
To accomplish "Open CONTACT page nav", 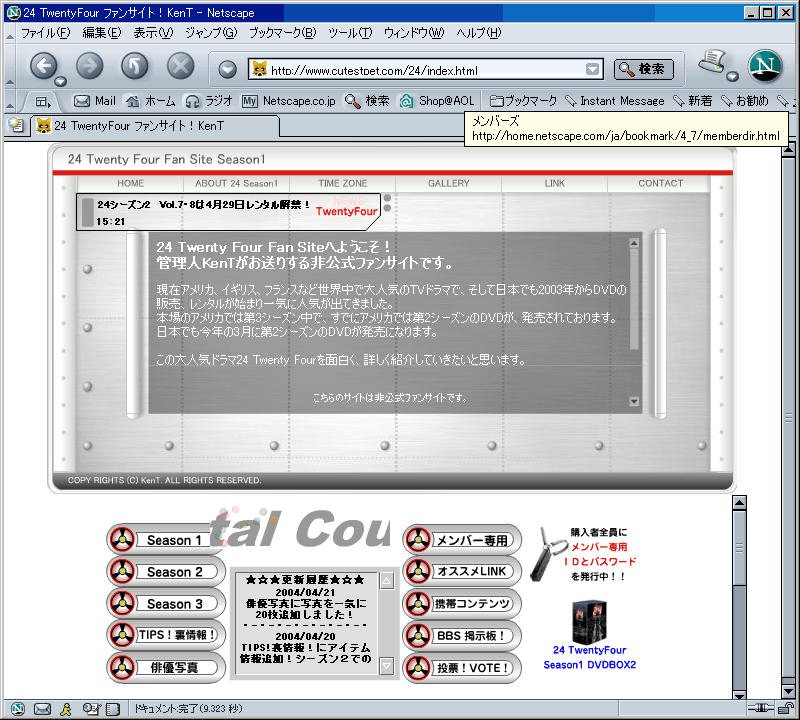I will pyautogui.click(x=660, y=183).
